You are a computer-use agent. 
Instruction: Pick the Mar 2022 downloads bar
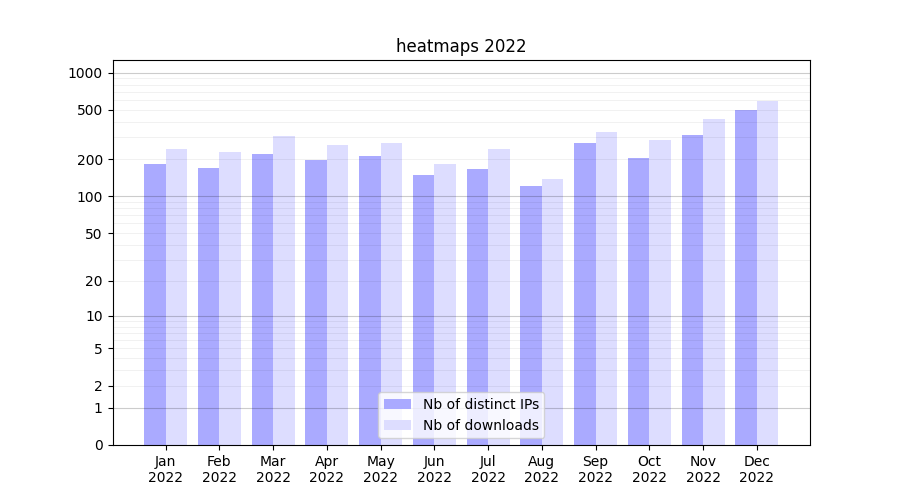pos(284,290)
